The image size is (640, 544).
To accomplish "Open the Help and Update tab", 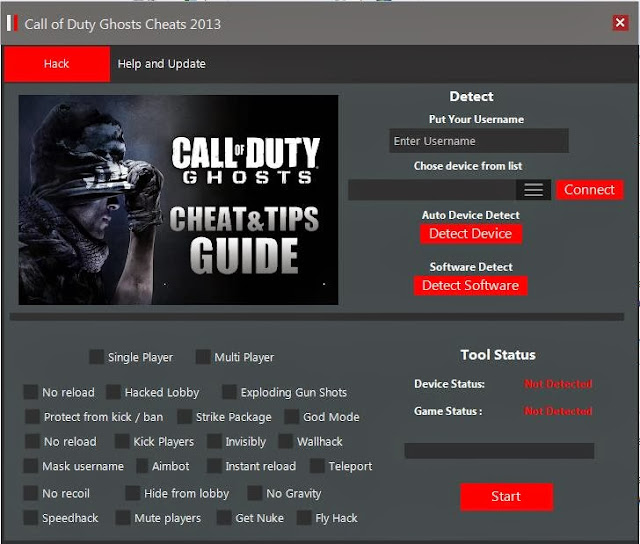I will click(161, 64).
